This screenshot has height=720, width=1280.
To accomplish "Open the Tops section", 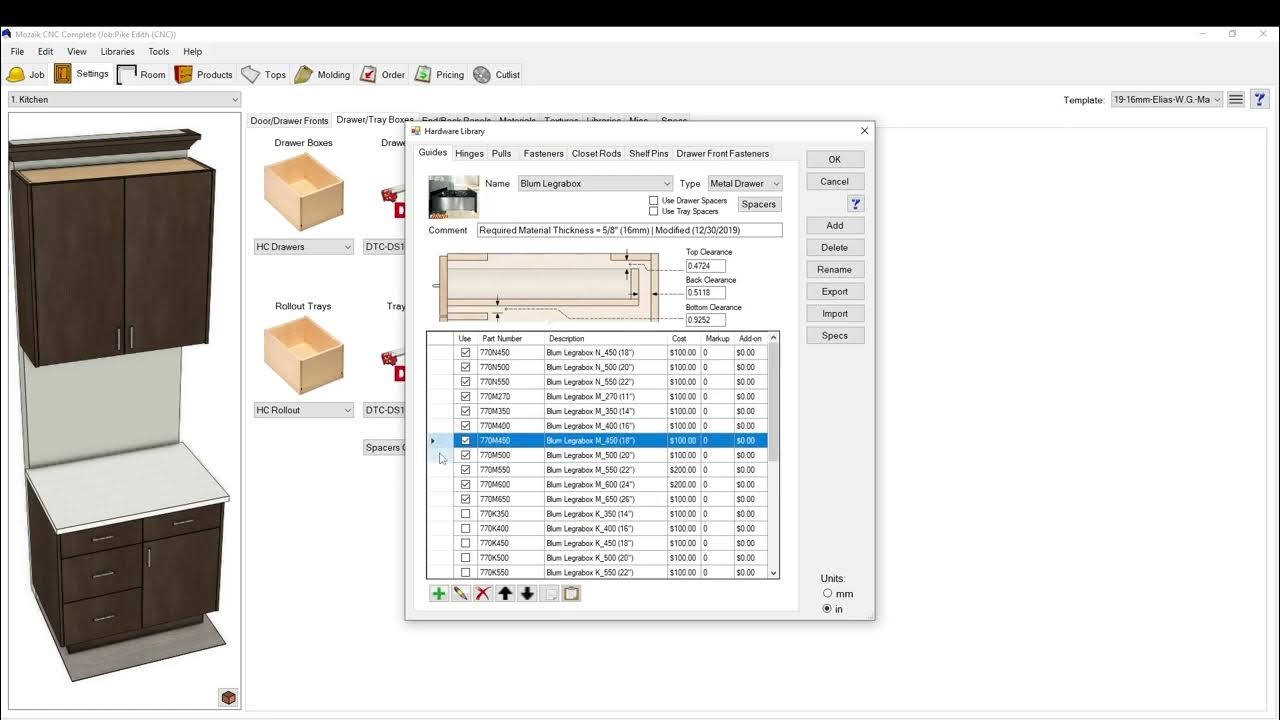I will (264, 74).
